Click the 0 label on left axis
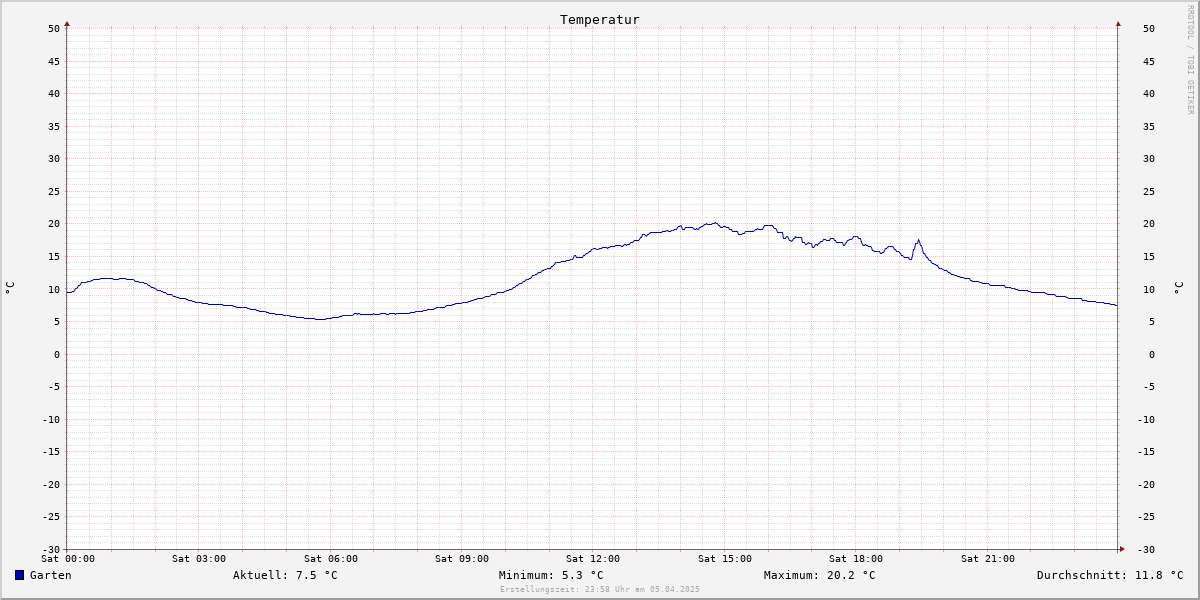 (57, 354)
